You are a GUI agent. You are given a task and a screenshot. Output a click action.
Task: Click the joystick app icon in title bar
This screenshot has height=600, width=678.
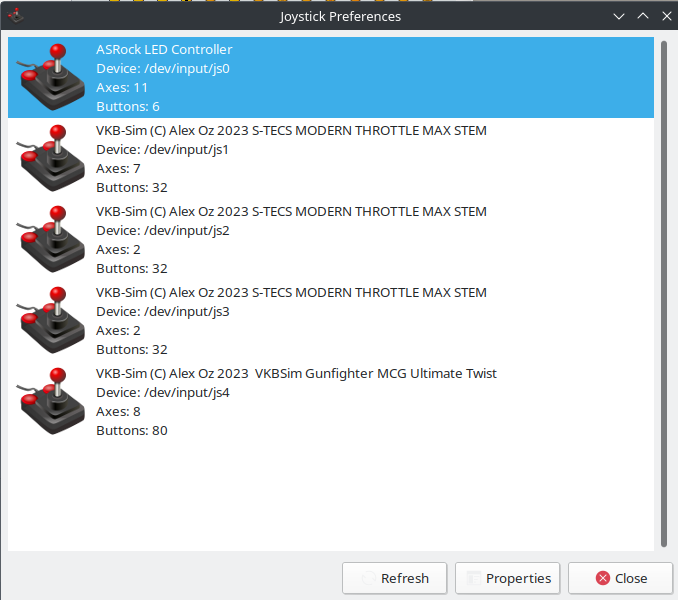(13, 16)
